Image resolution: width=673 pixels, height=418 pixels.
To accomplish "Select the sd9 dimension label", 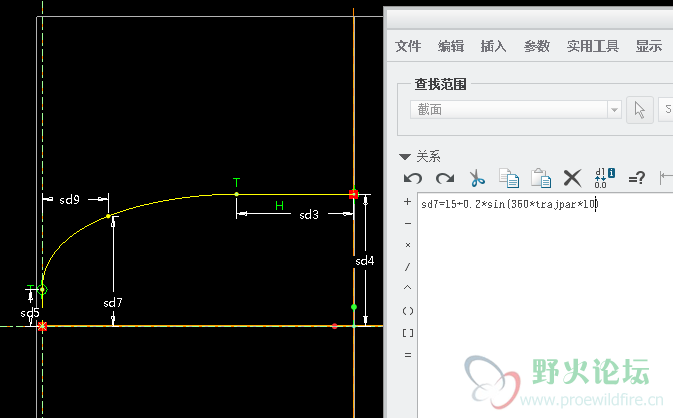I will pyautogui.click(x=70, y=200).
